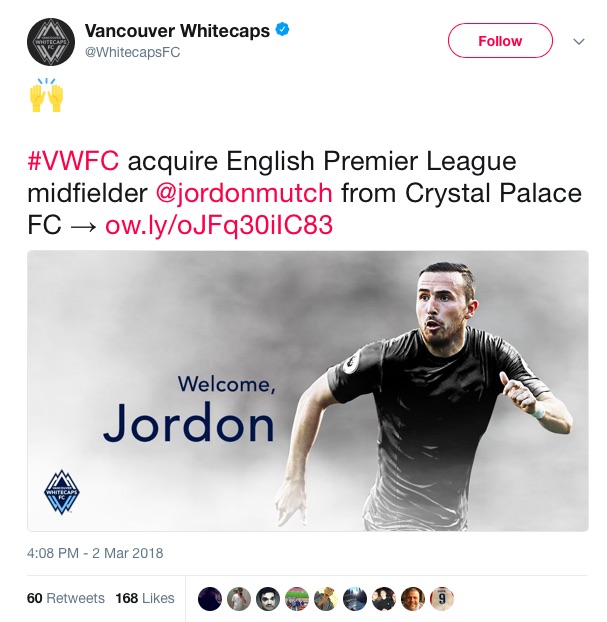View the 168 Likes list
This screenshot has height=622, width=607.
pos(145,598)
